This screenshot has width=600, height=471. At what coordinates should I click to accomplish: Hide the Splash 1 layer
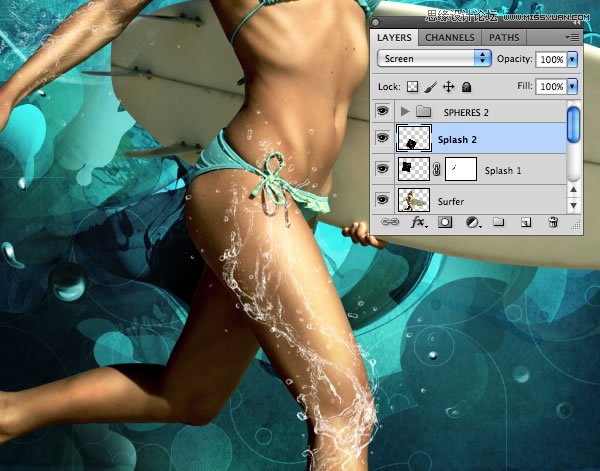[x=383, y=169]
